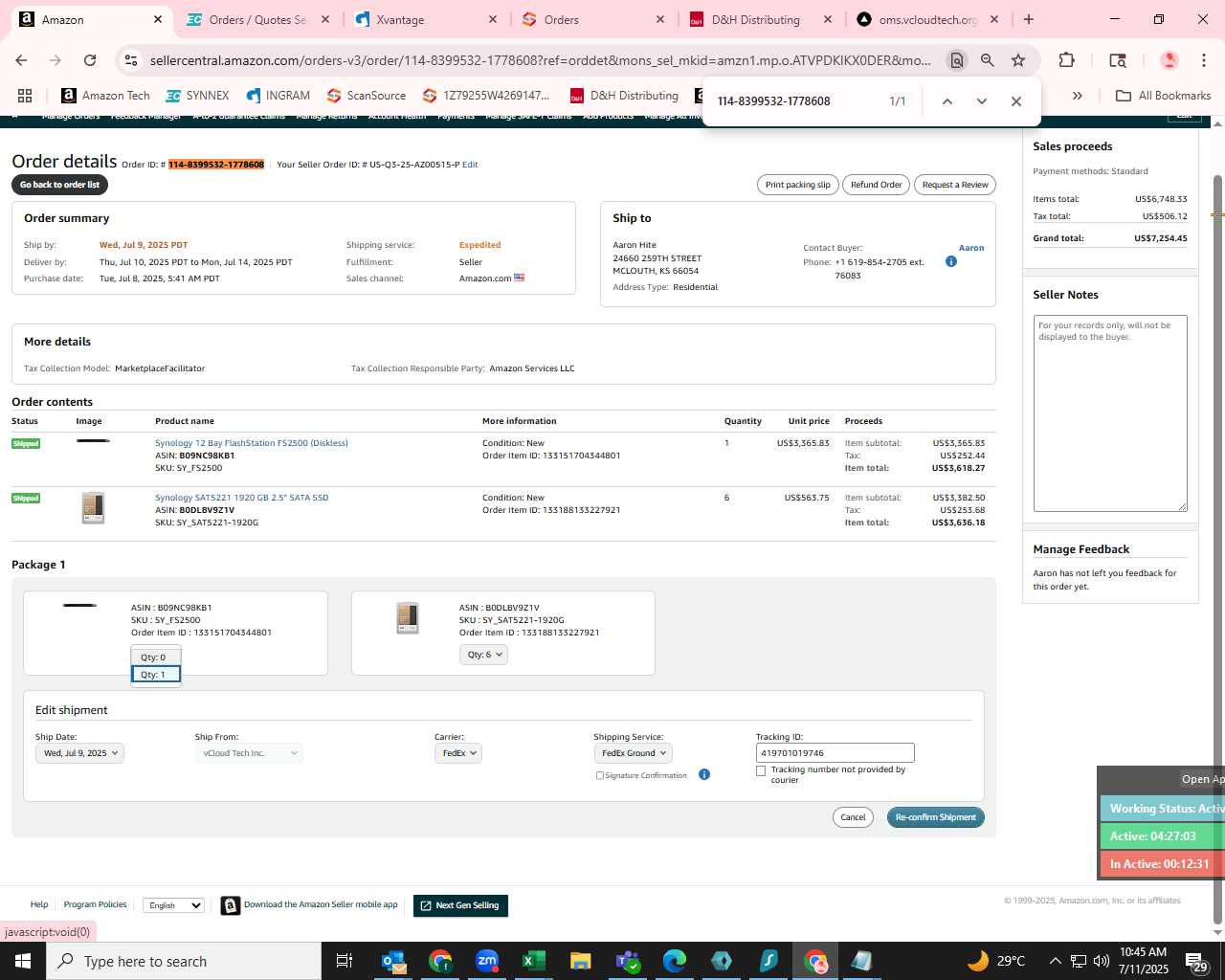This screenshot has width=1225, height=980.
Task: Open All Bookmarks folder
Action: 1164,96
